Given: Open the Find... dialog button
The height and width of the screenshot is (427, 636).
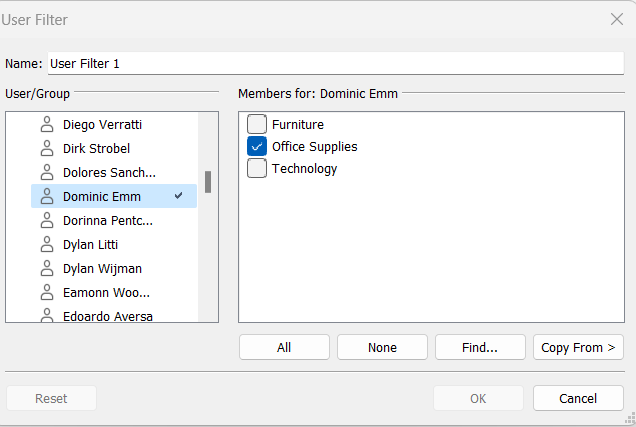Looking at the screenshot, I should coord(480,348).
